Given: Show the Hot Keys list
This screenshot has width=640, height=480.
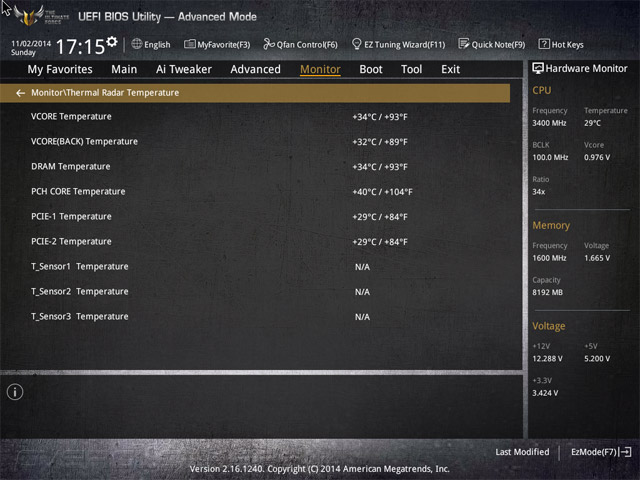Looking at the screenshot, I should pos(561,44).
